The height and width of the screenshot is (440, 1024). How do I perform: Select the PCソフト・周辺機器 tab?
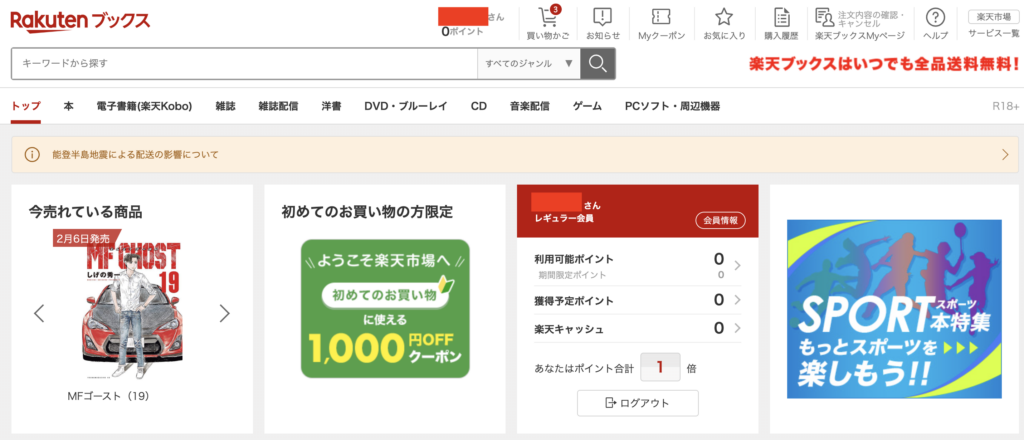[673, 106]
